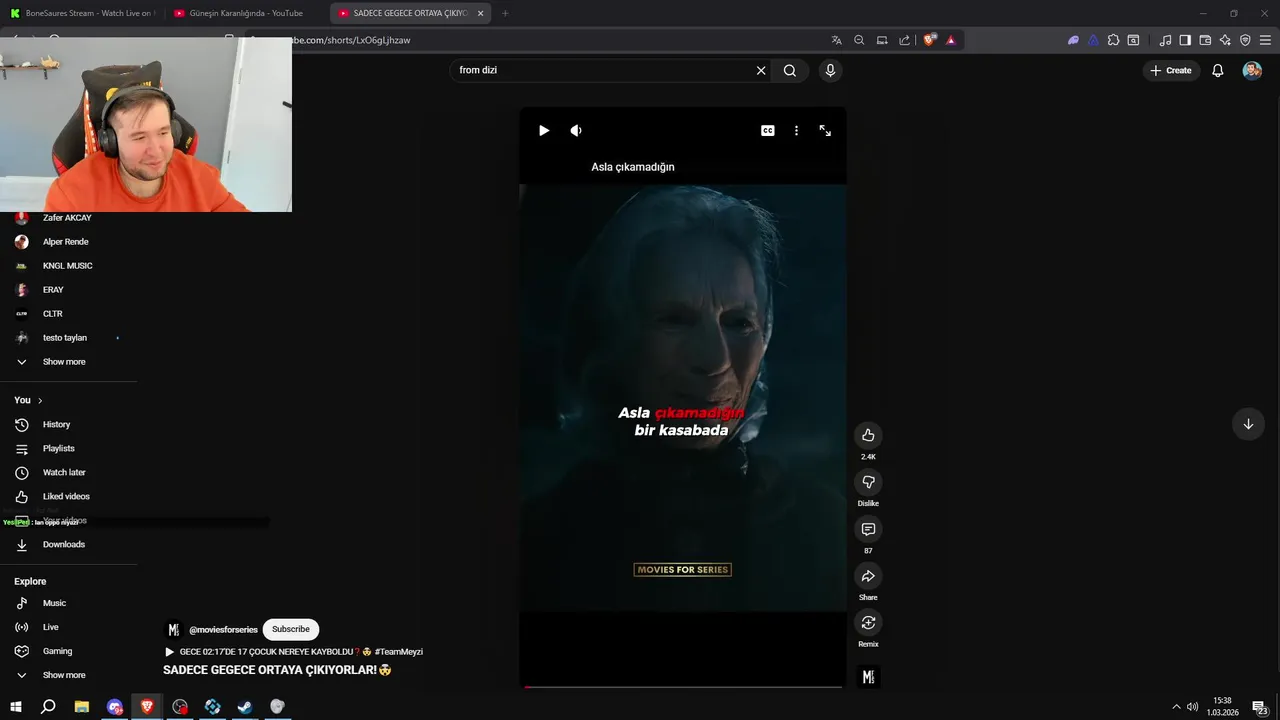Share this Shorts video
Viewport: 1280px width, 720px height.
point(868,576)
